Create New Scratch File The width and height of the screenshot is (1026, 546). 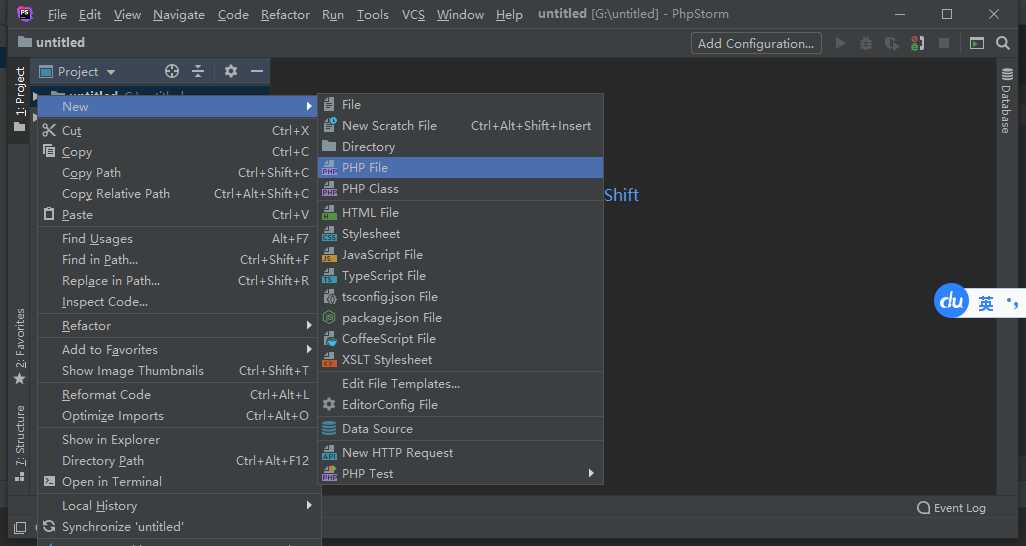(x=461, y=126)
